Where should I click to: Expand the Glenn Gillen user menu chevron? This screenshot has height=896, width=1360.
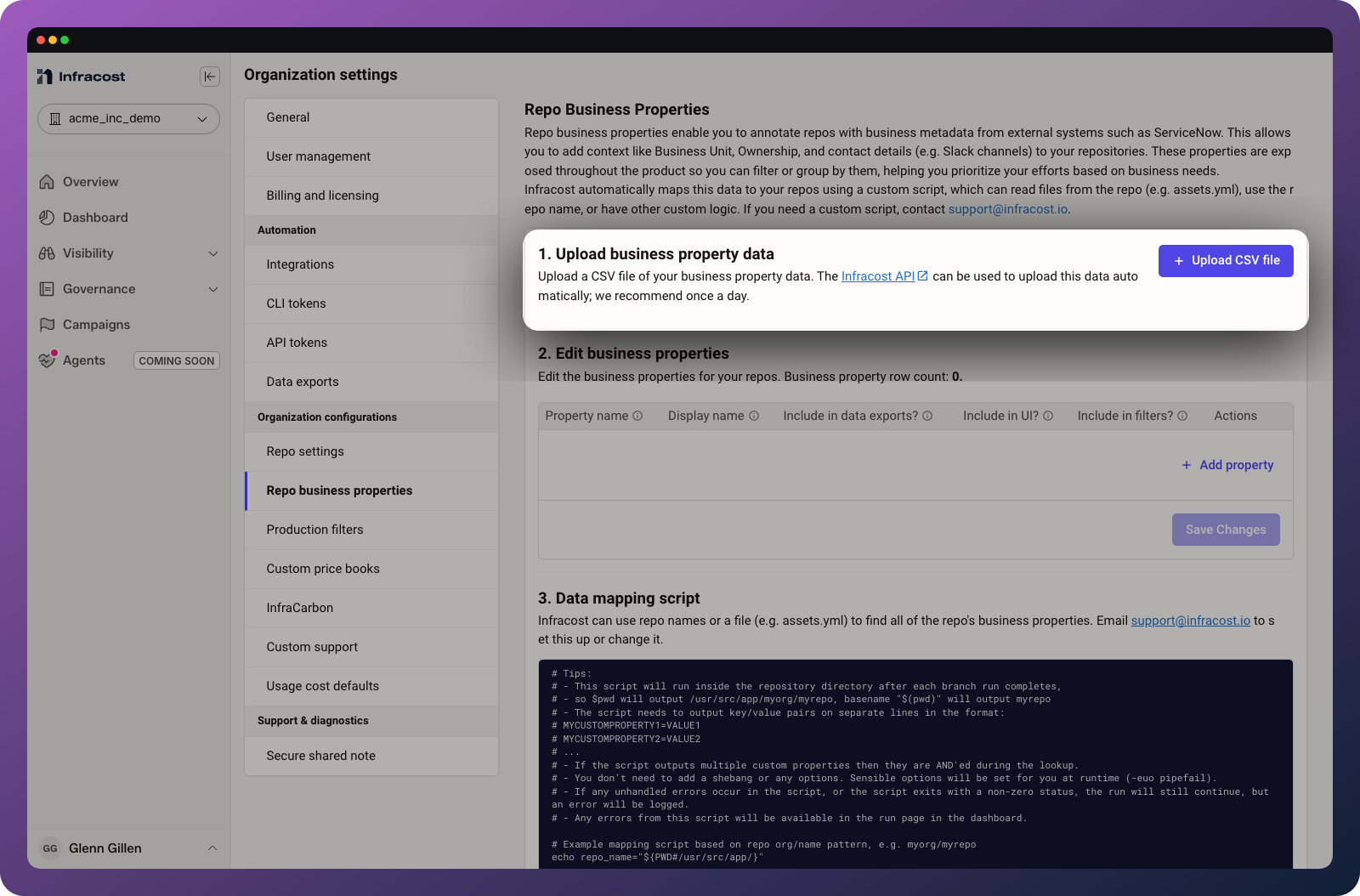212,848
